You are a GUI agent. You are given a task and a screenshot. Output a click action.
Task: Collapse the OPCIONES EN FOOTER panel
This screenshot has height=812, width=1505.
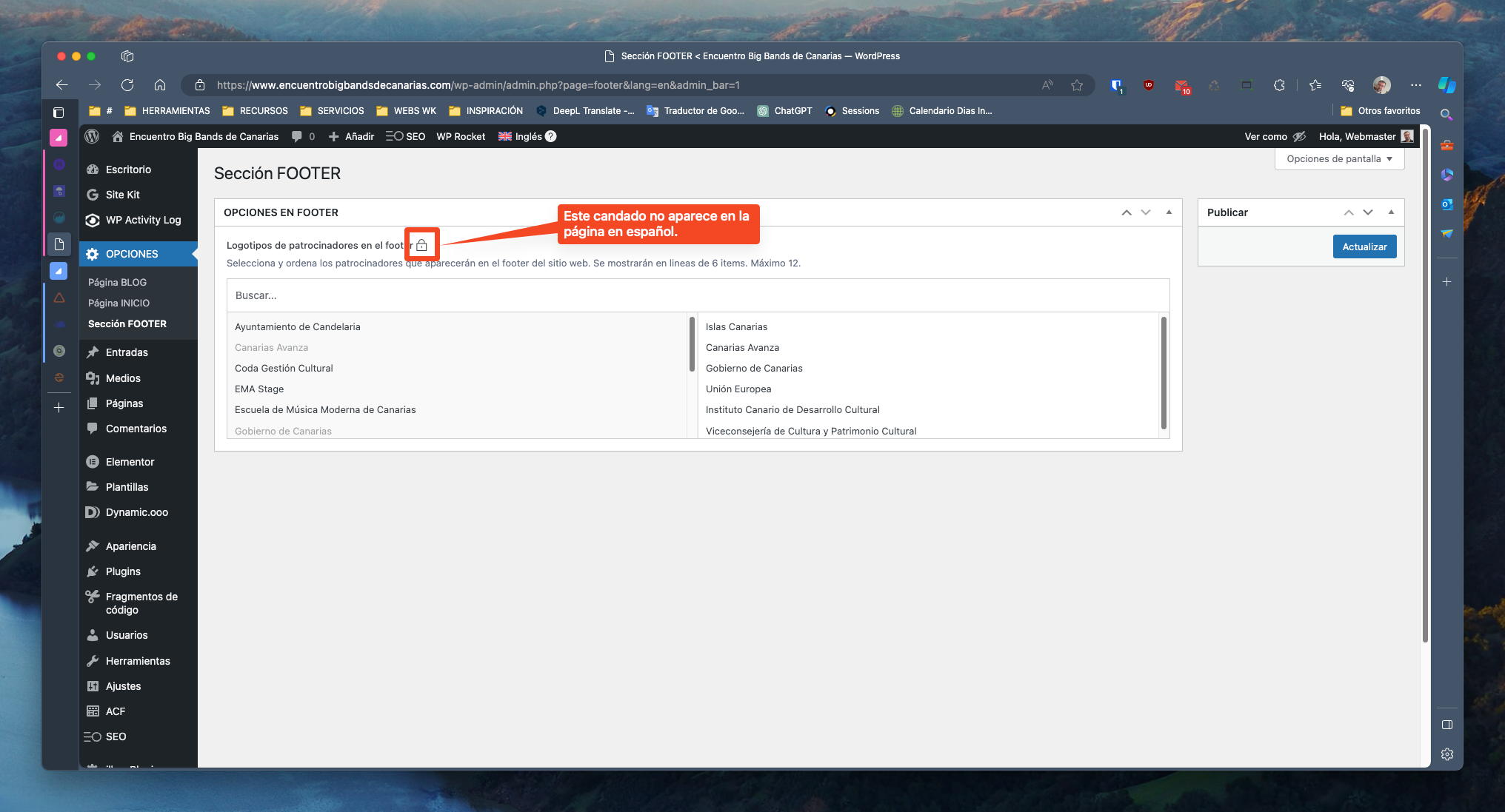[x=1169, y=212]
